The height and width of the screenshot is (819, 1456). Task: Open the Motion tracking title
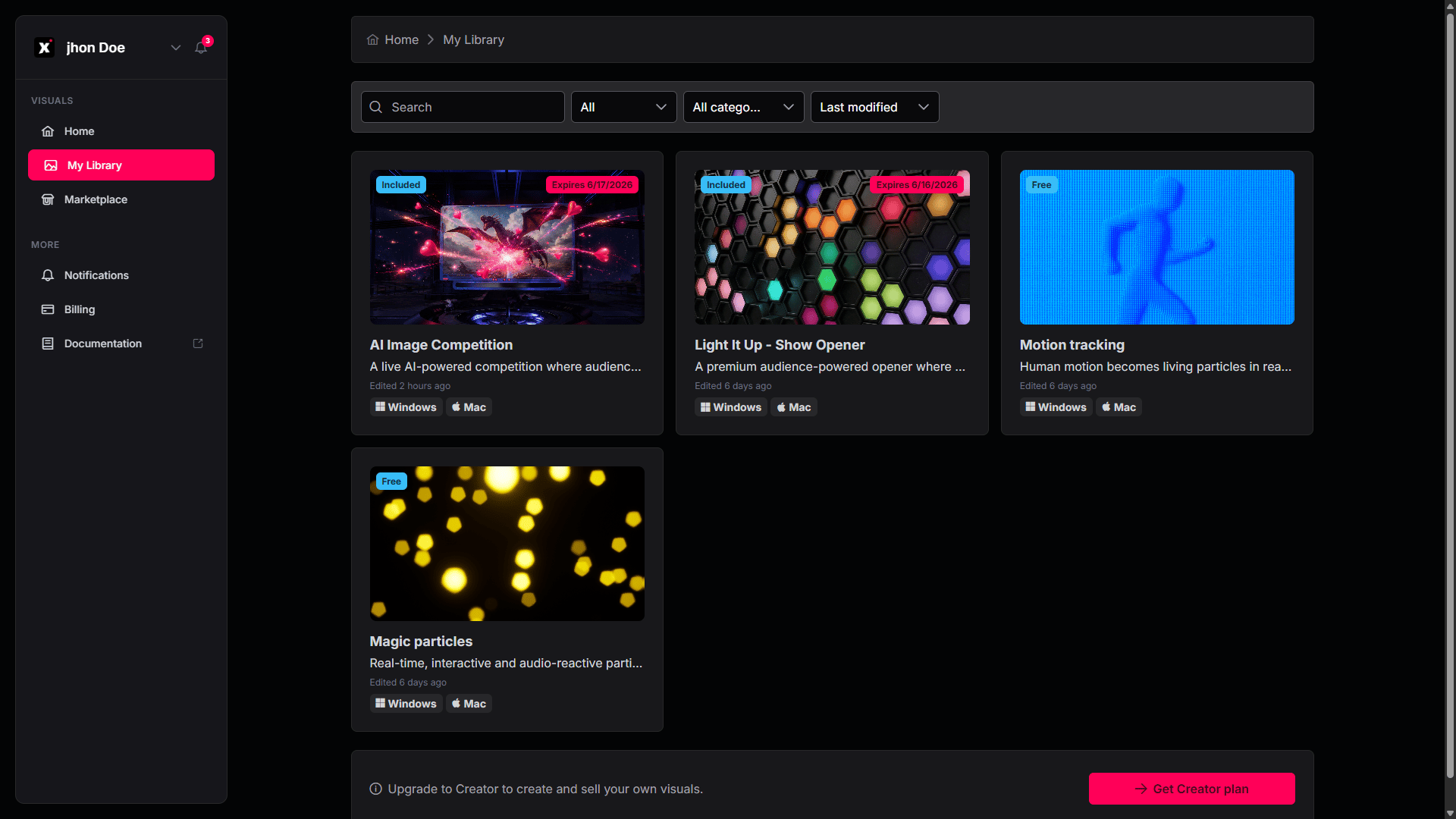[1072, 345]
